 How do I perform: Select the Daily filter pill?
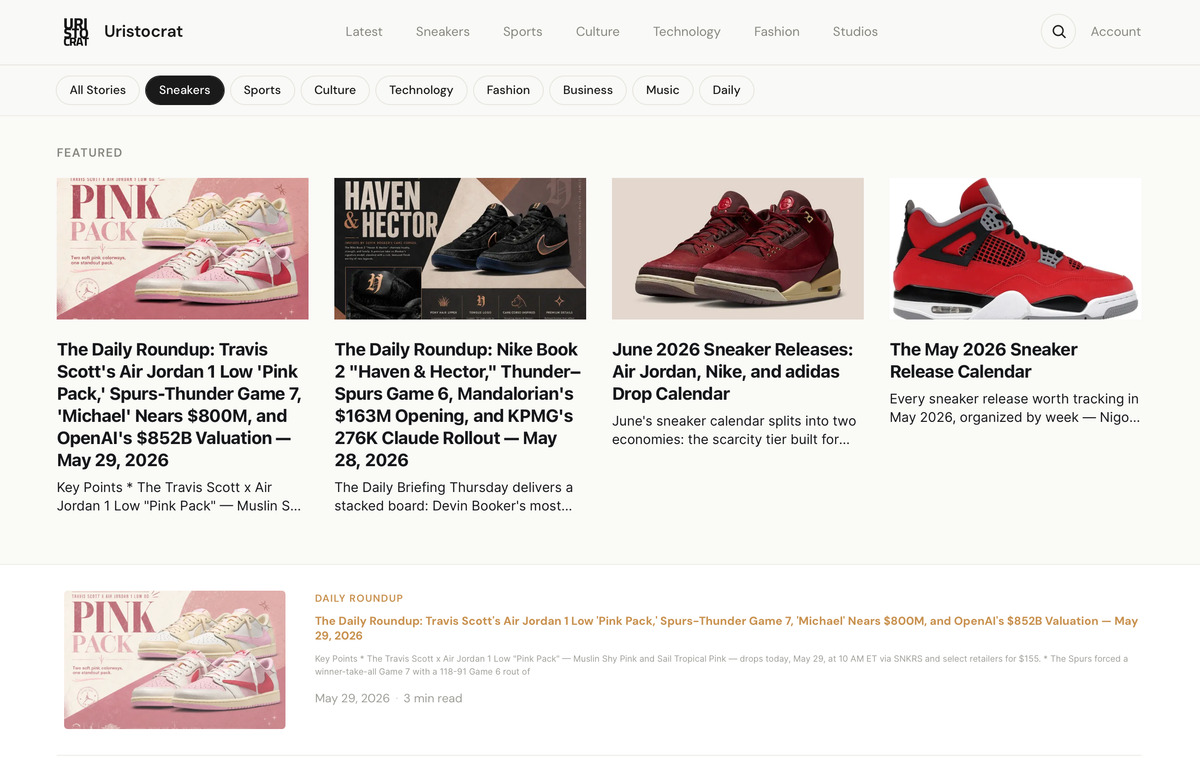726,90
